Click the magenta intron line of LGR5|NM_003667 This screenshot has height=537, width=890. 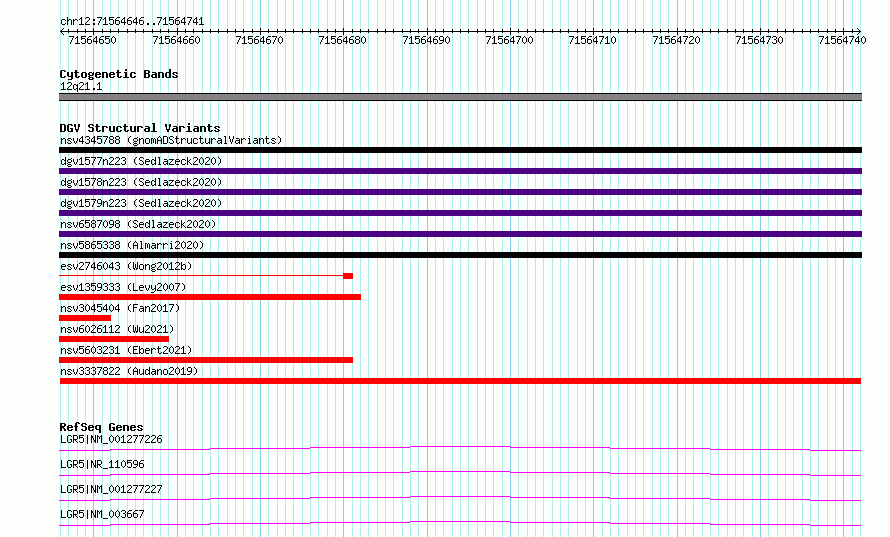point(460,523)
